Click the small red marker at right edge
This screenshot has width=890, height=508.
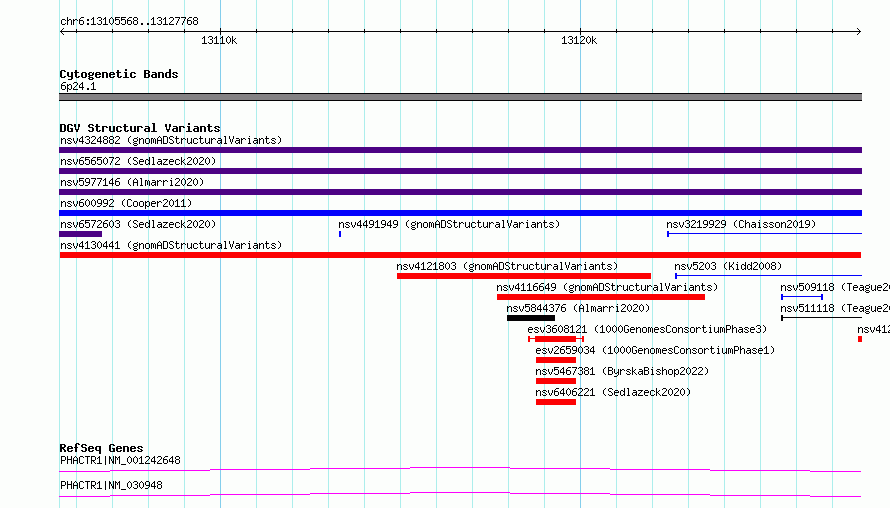tap(860, 339)
